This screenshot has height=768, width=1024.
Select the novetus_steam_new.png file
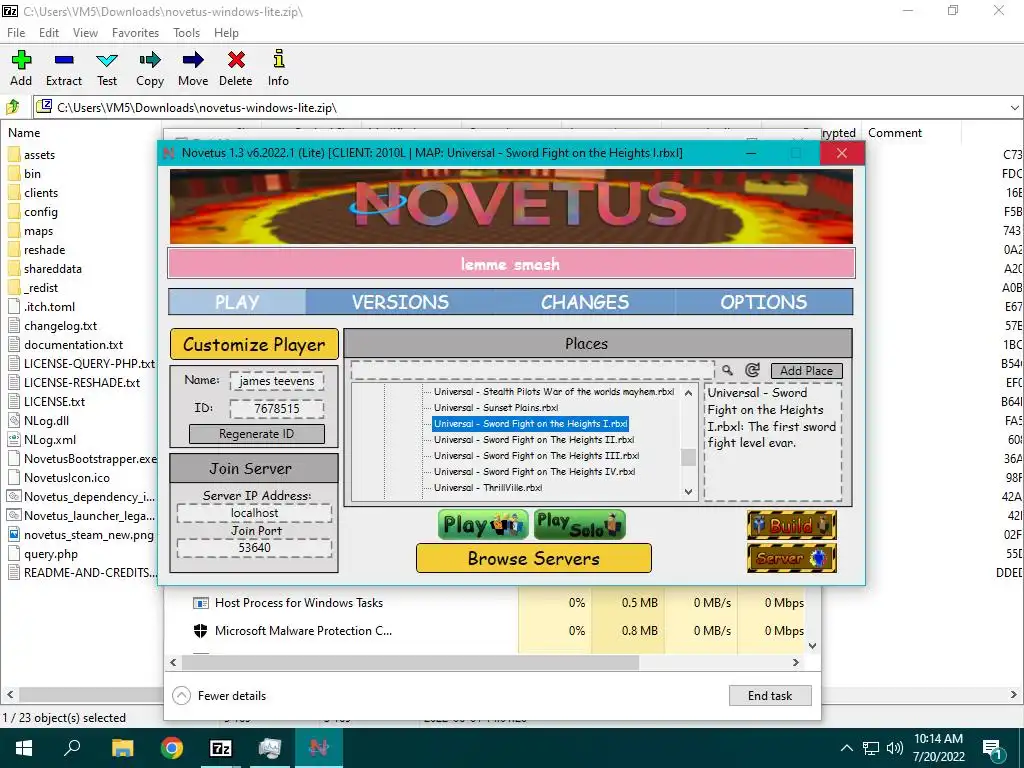(x=81, y=535)
